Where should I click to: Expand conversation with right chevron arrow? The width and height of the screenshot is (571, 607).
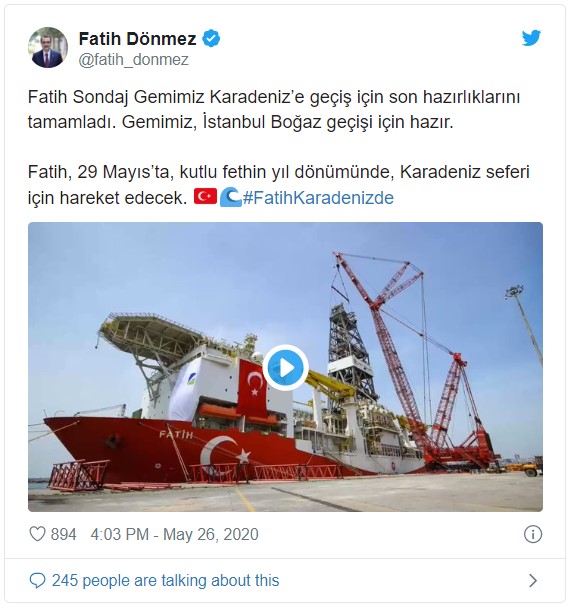coord(533,581)
